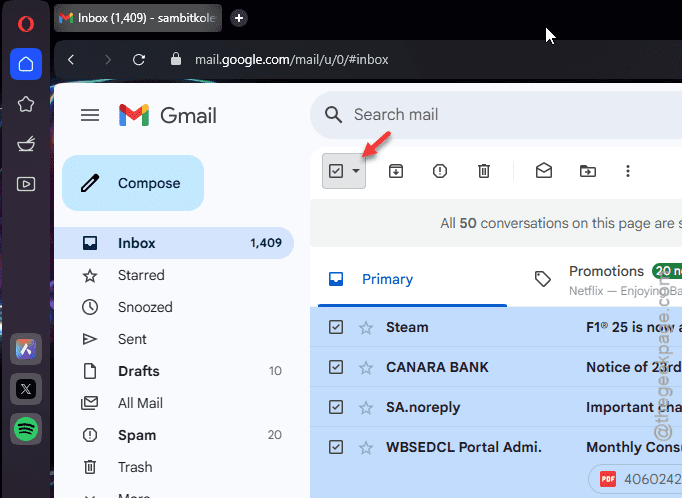Click F1 25 is now subject text
682x498 pixels.
click(634, 328)
